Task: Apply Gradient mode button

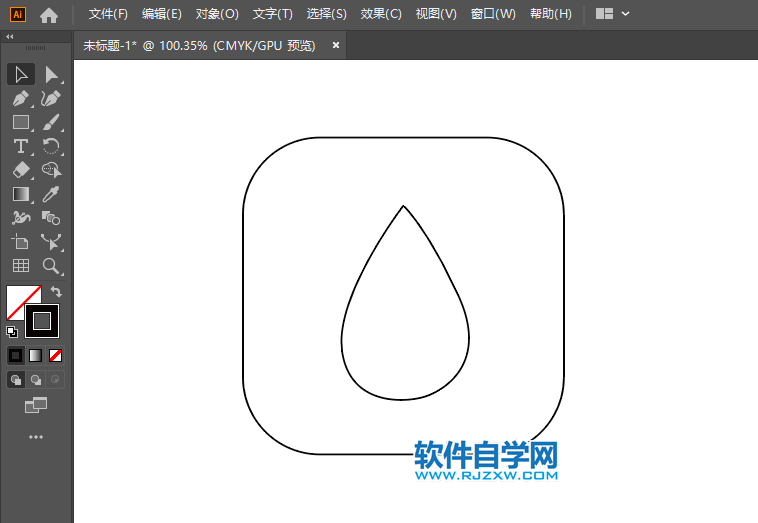Action: [35, 356]
